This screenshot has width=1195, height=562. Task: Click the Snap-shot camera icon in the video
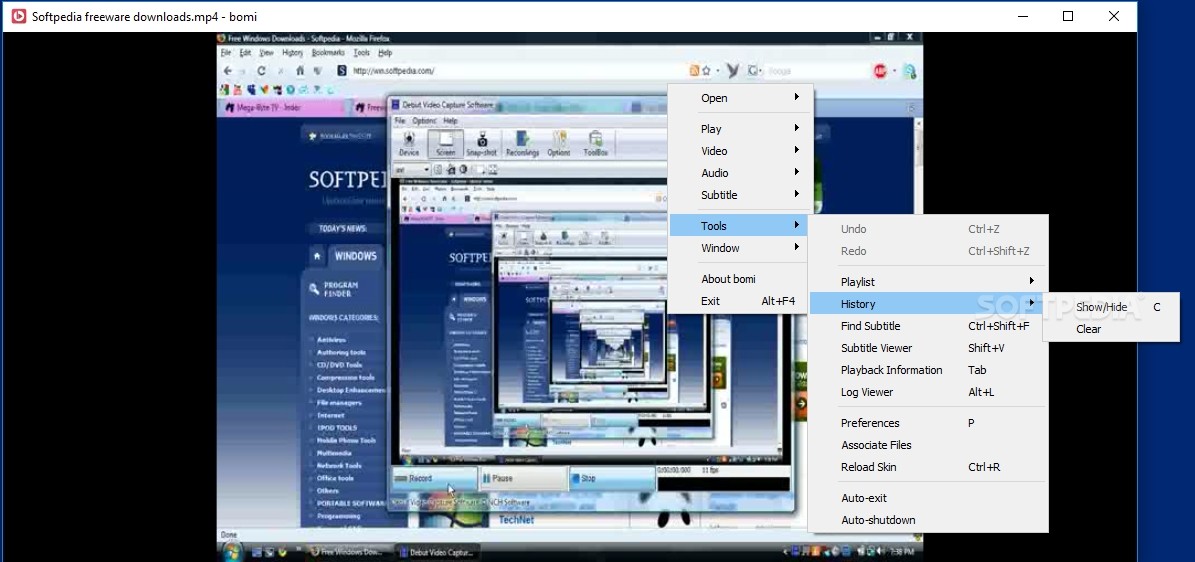coord(482,143)
